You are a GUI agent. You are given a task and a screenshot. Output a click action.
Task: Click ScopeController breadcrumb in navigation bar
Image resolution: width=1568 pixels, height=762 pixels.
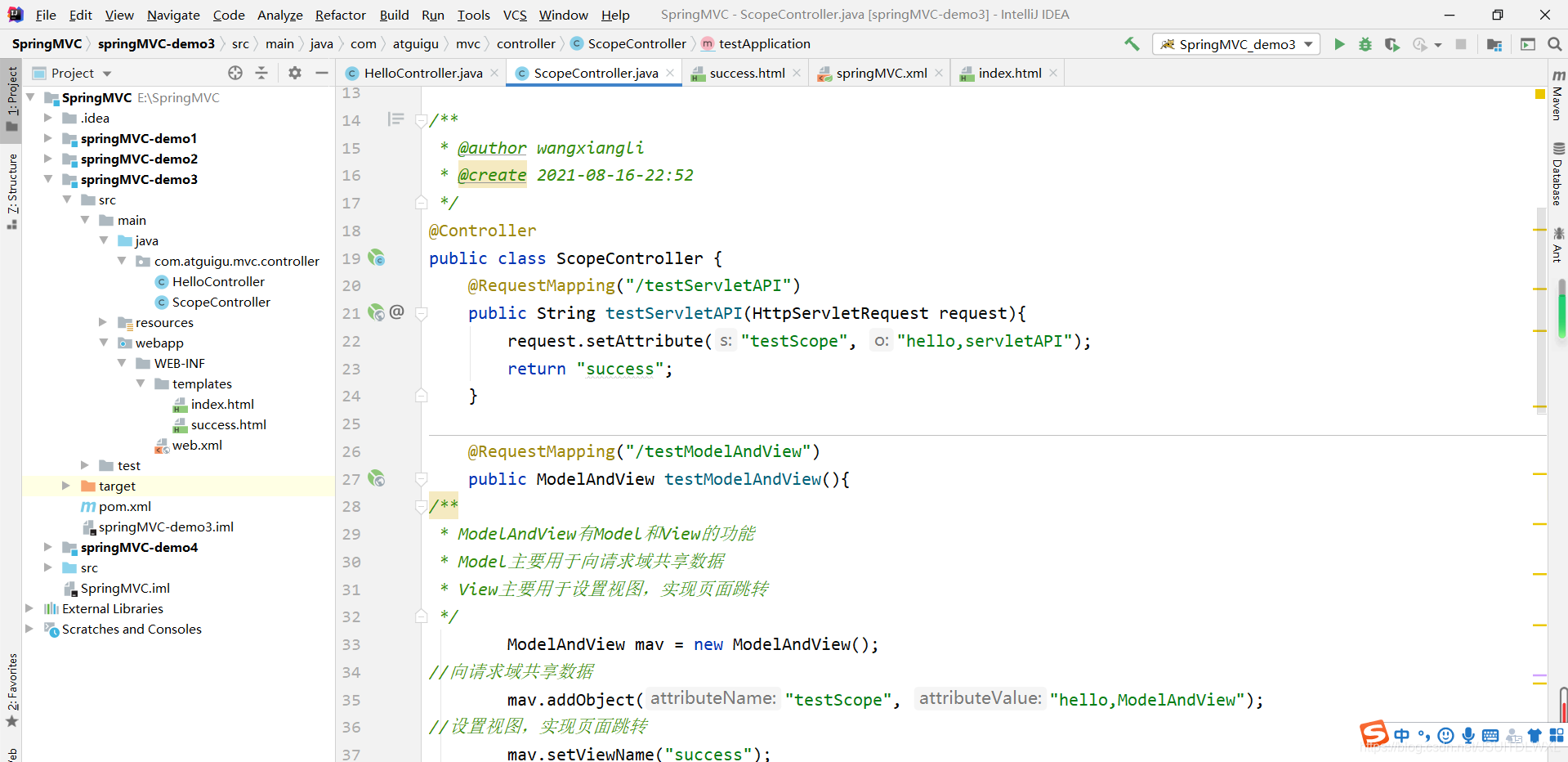coord(637,44)
